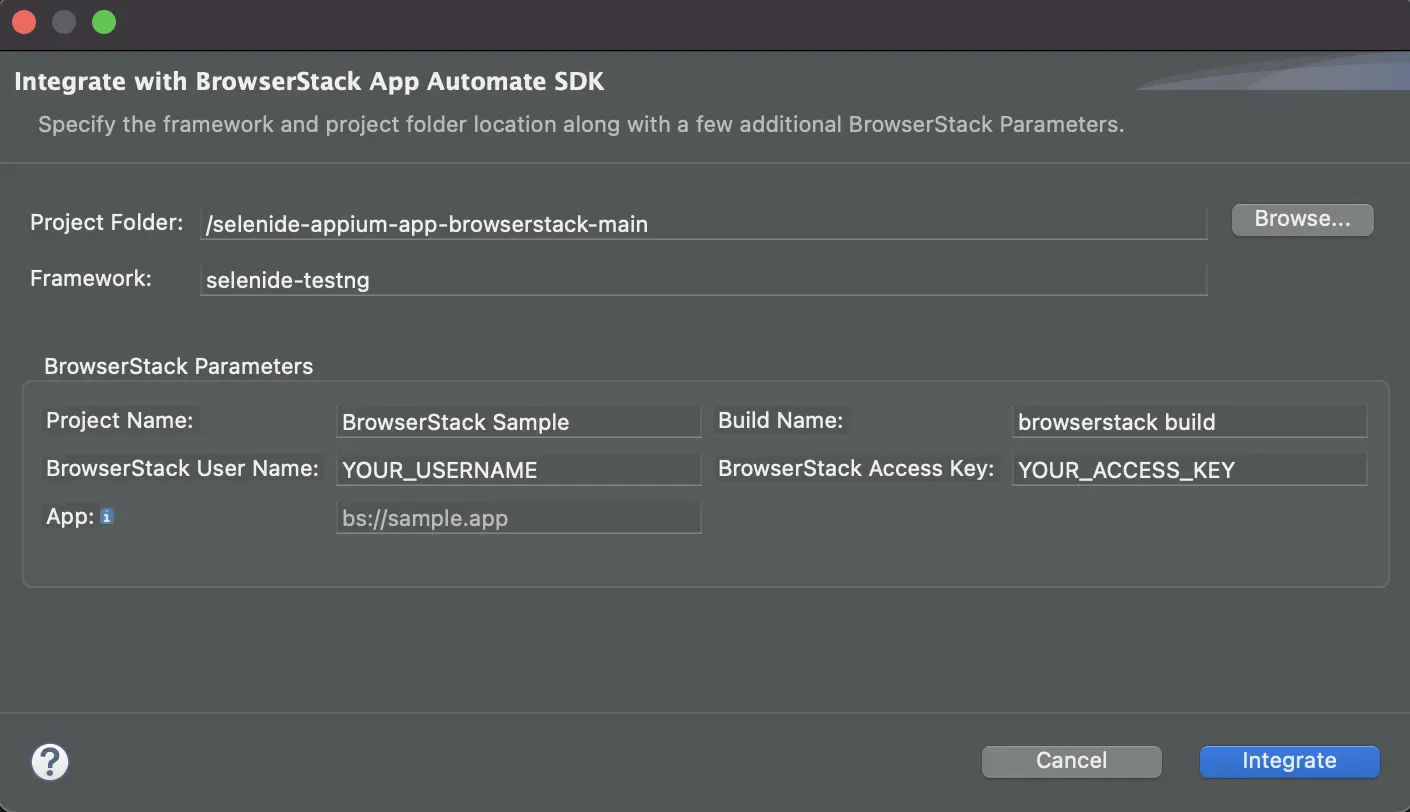The image size is (1410, 812).
Task: Click the yellow minimize window button
Action: pyautogui.click(x=64, y=22)
